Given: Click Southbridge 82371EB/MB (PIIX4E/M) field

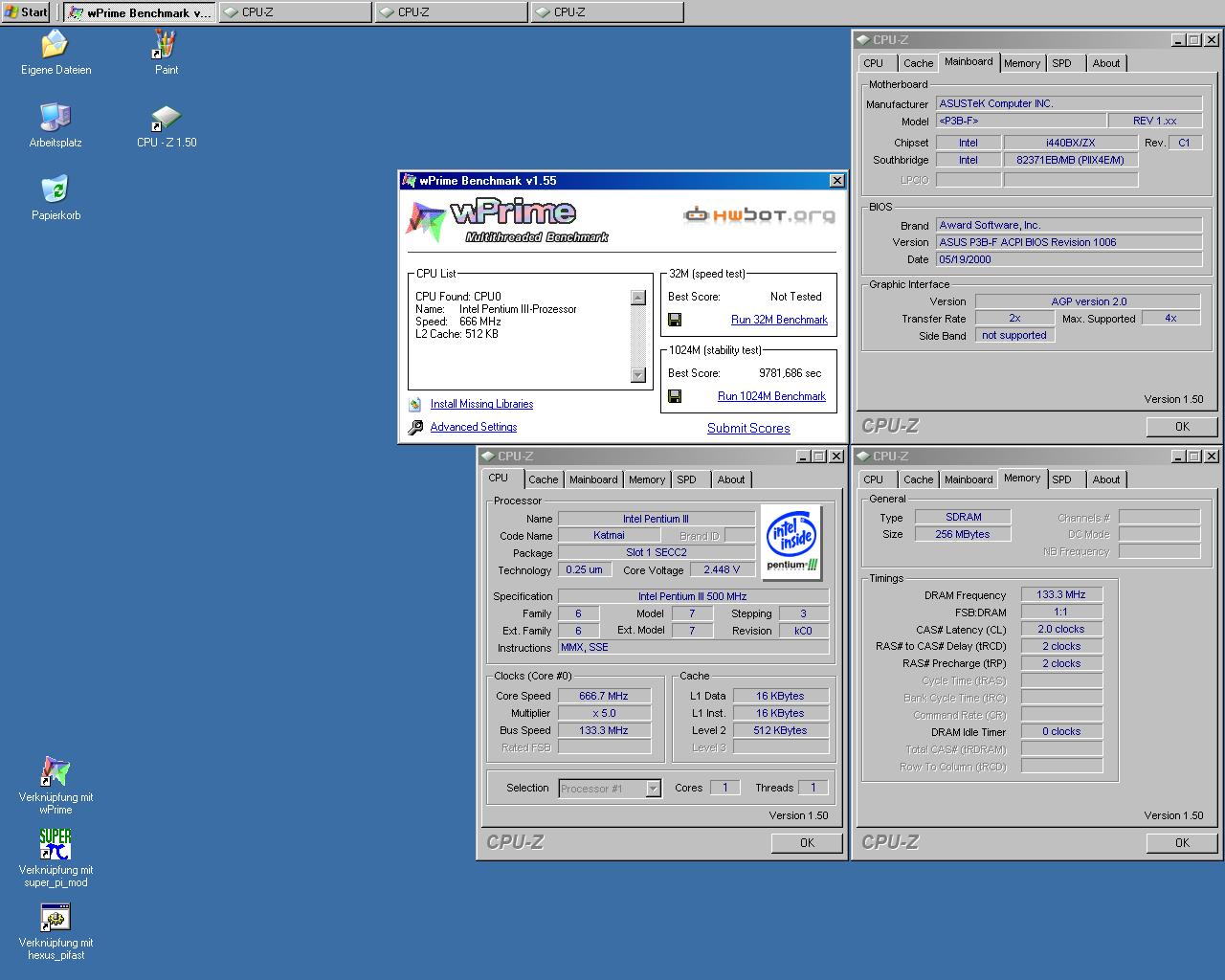Looking at the screenshot, I should tap(1070, 161).
